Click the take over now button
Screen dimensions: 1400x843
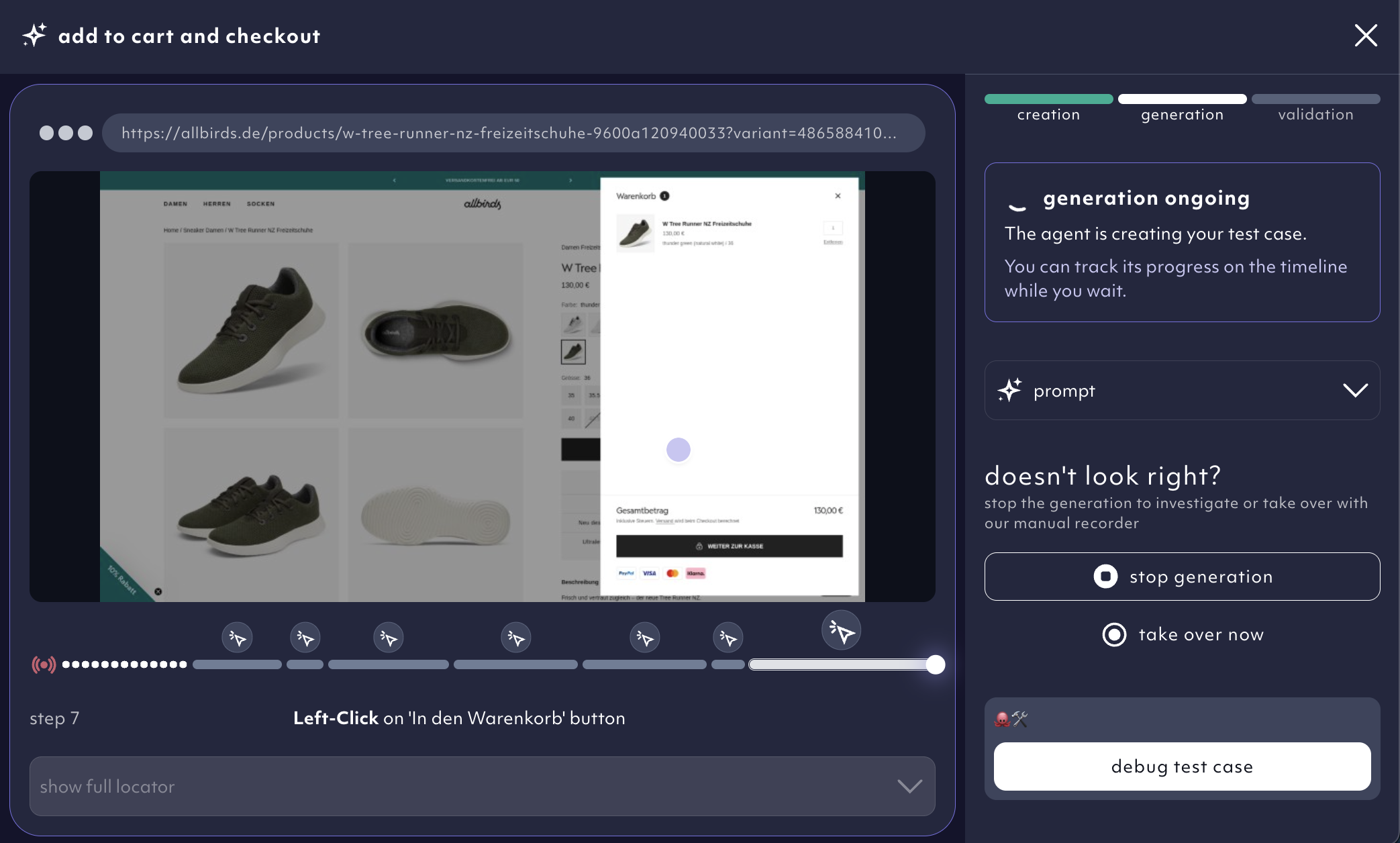(1183, 634)
